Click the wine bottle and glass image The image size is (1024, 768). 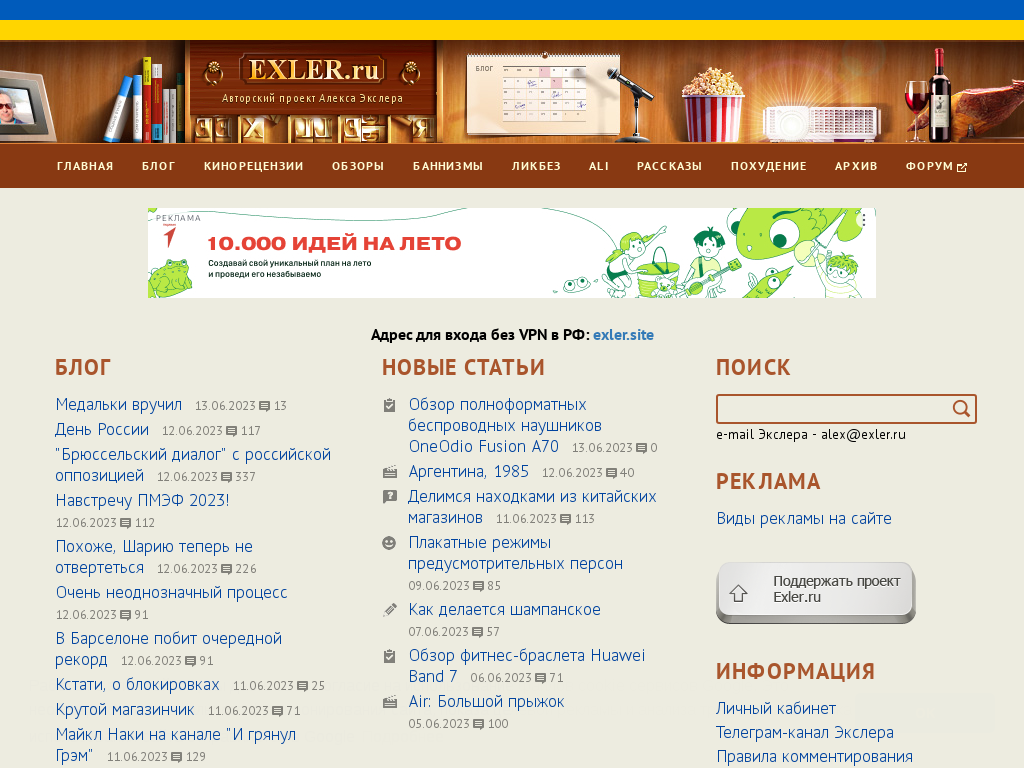pos(928,96)
